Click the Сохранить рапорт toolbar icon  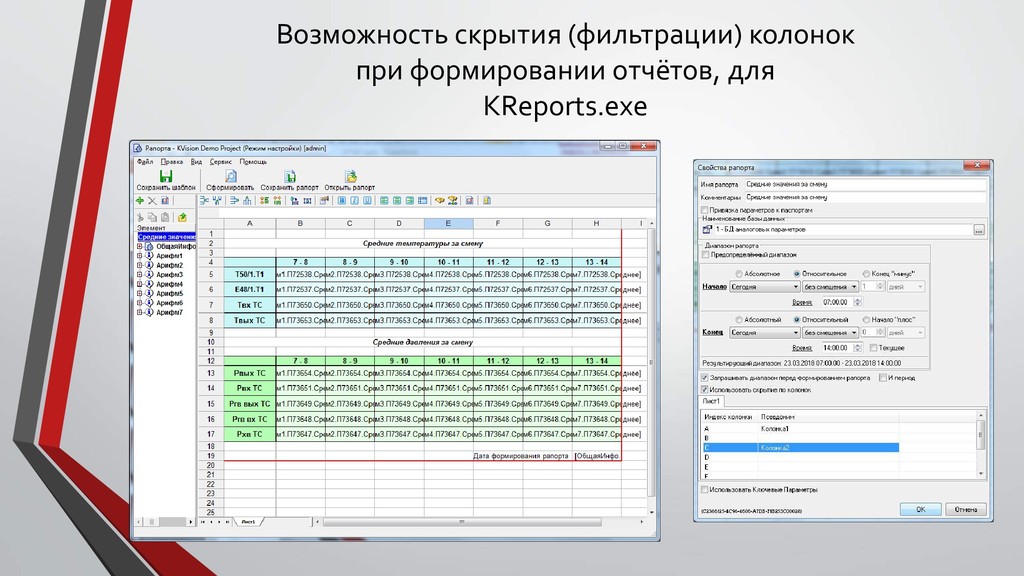289,176
